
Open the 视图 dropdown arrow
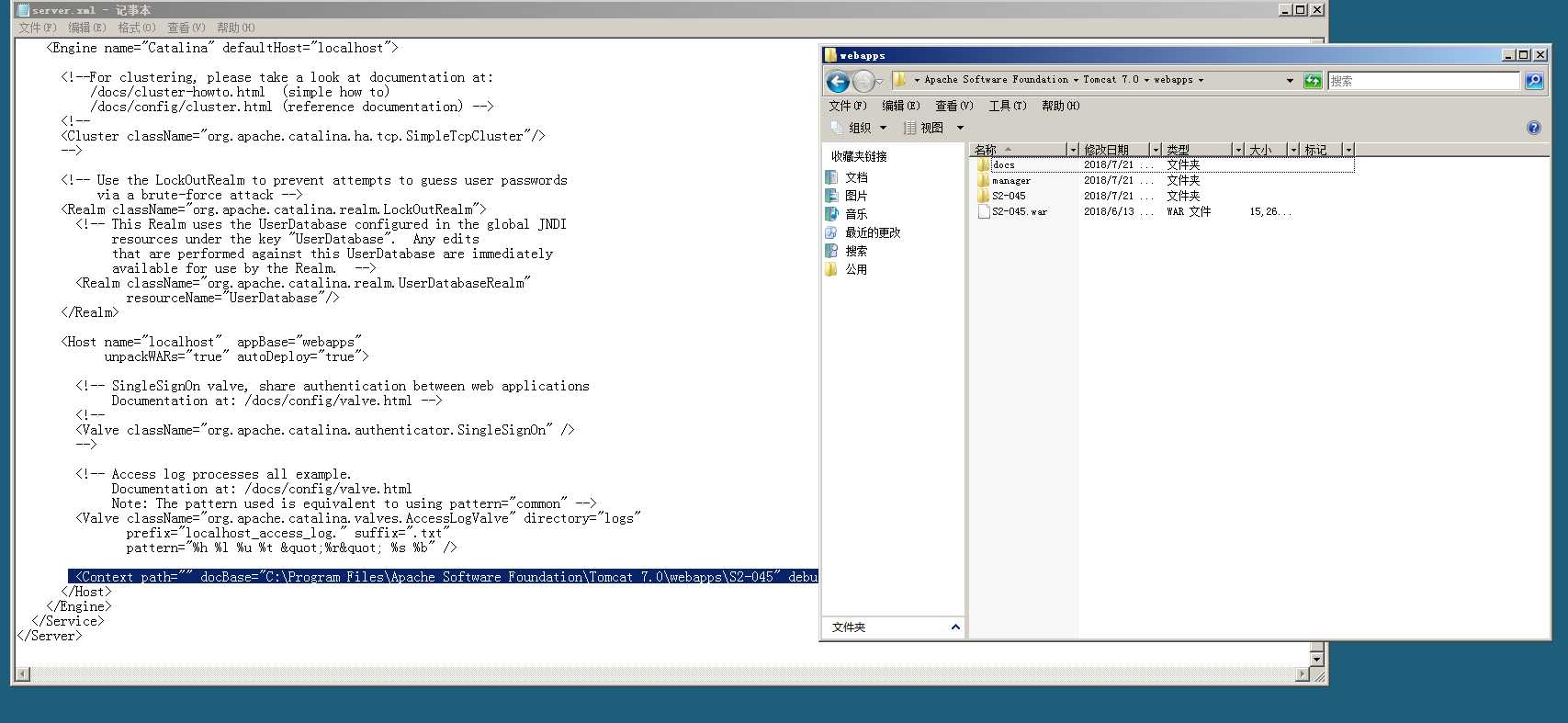tap(960, 128)
